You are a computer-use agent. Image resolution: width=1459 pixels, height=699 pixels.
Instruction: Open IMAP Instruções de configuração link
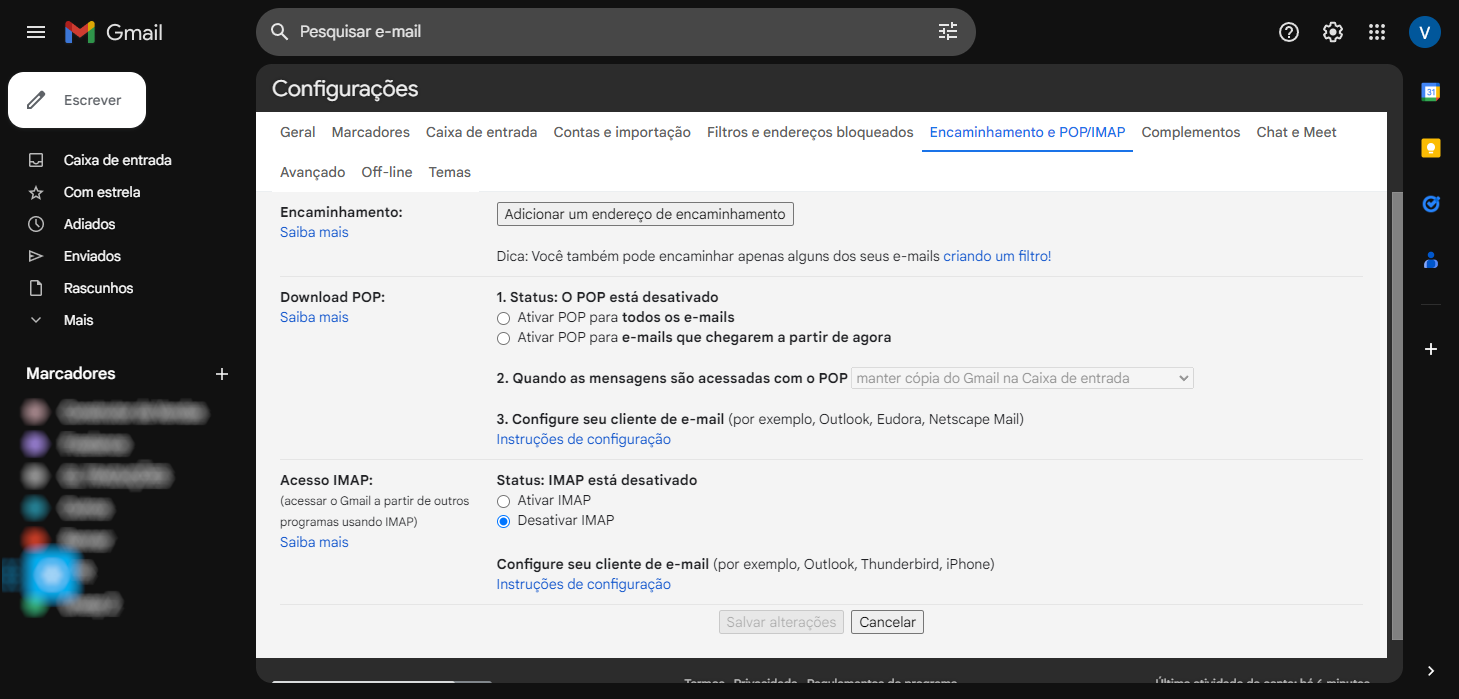(584, 584)
